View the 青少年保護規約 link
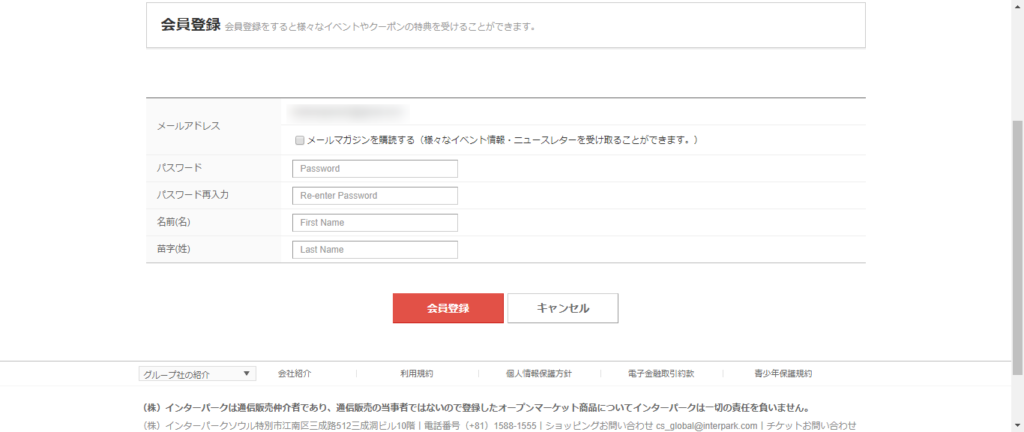The height and width of the screenshot is (432, 1024). pos(783,374)
